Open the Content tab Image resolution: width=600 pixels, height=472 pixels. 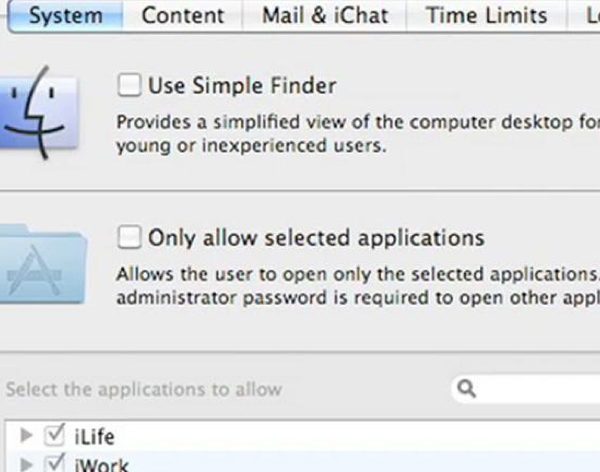[183, 15]
